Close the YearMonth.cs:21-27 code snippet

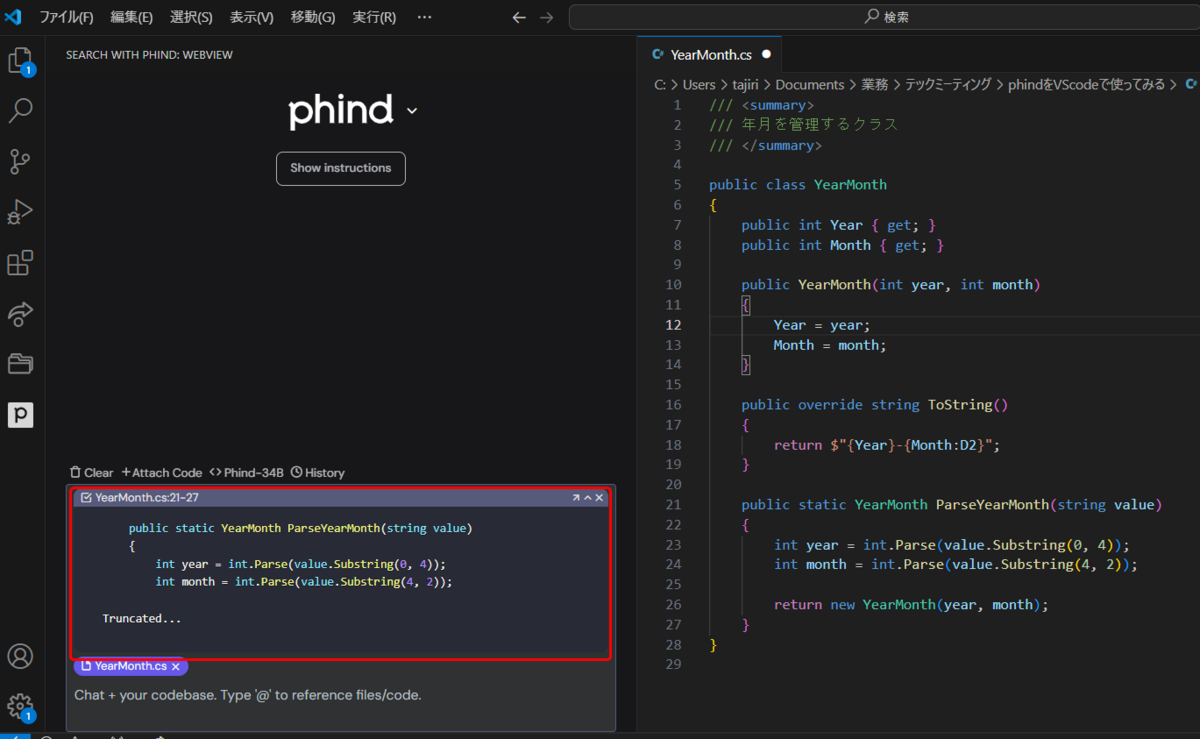tap(600, 497)
